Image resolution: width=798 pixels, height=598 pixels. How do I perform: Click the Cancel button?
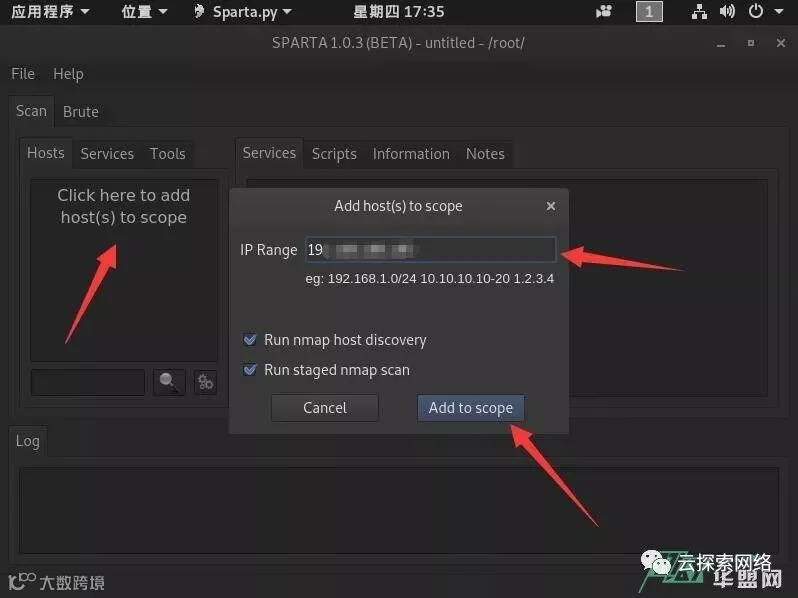click(x=325, y=408)
